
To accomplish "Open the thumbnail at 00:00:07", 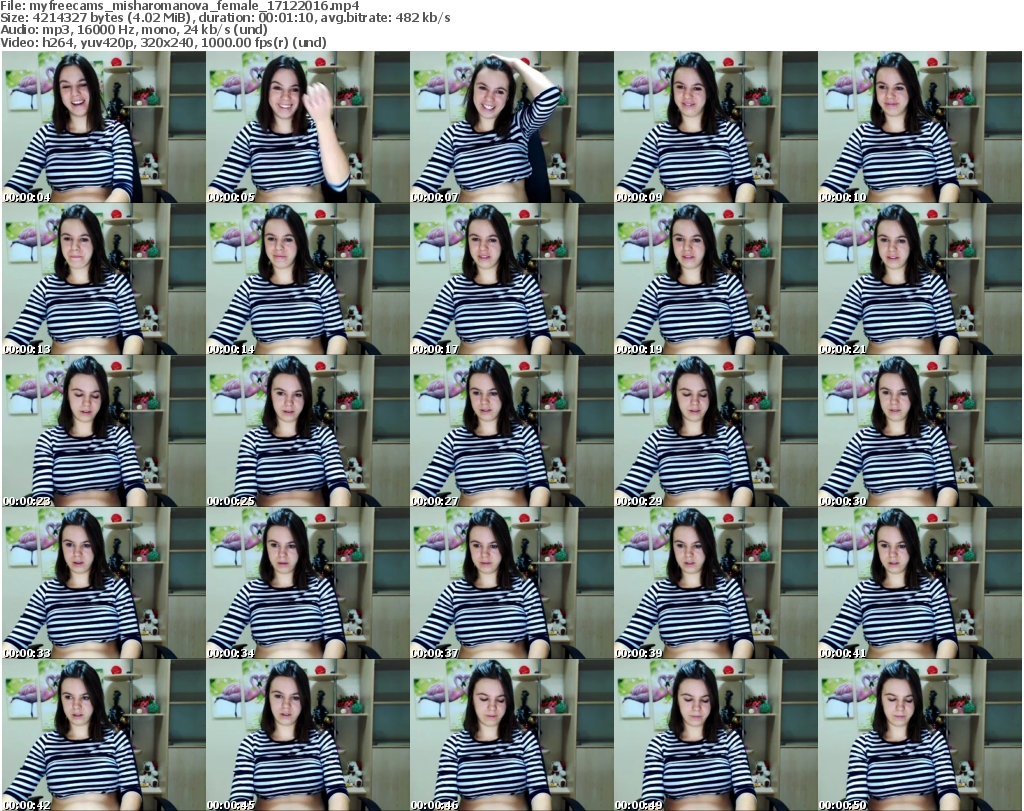I will click(511, 128).
